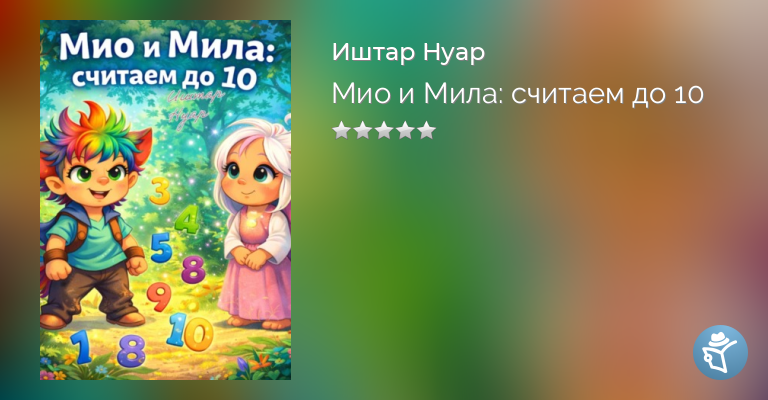Click the number 10 on the cover
This screenshot has height=400, width=768.
[x=190, y=331]
